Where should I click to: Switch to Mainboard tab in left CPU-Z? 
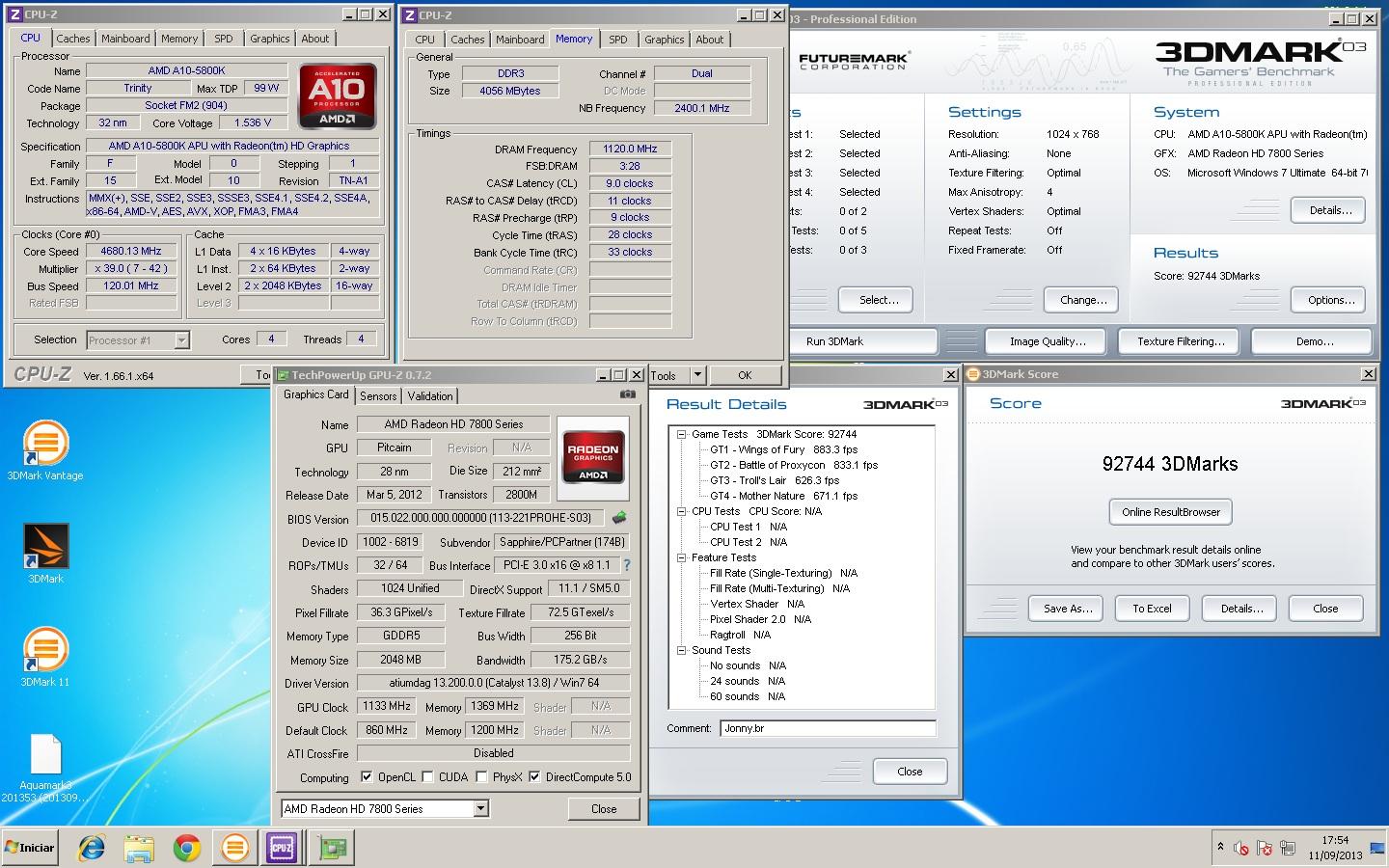click(x=125, y=39)
